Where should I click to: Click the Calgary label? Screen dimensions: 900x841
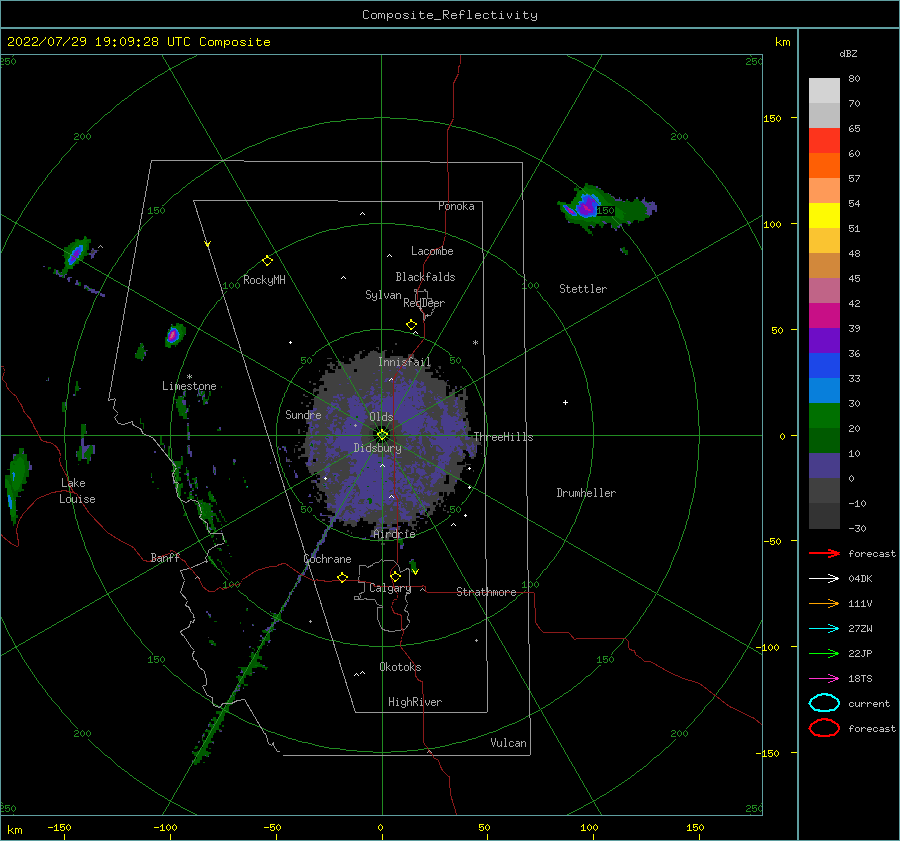tap(390, 588)
